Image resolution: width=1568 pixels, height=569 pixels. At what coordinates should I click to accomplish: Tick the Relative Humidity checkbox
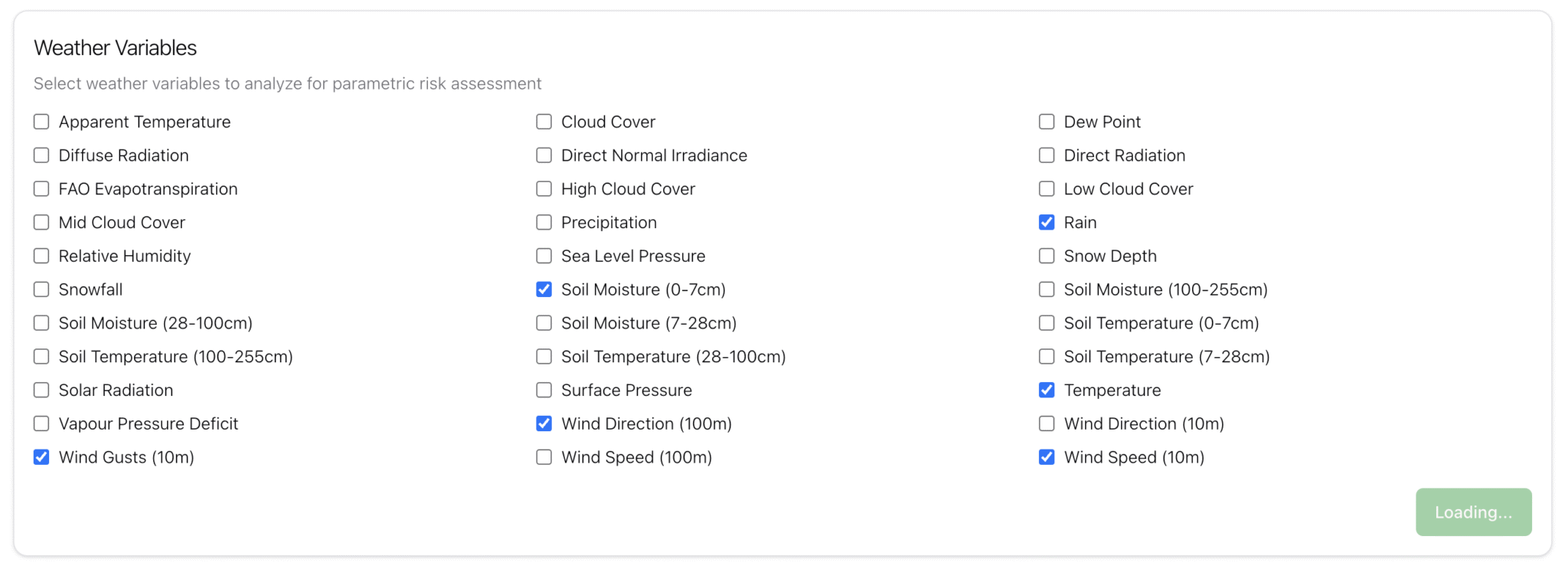coord(41,256)
